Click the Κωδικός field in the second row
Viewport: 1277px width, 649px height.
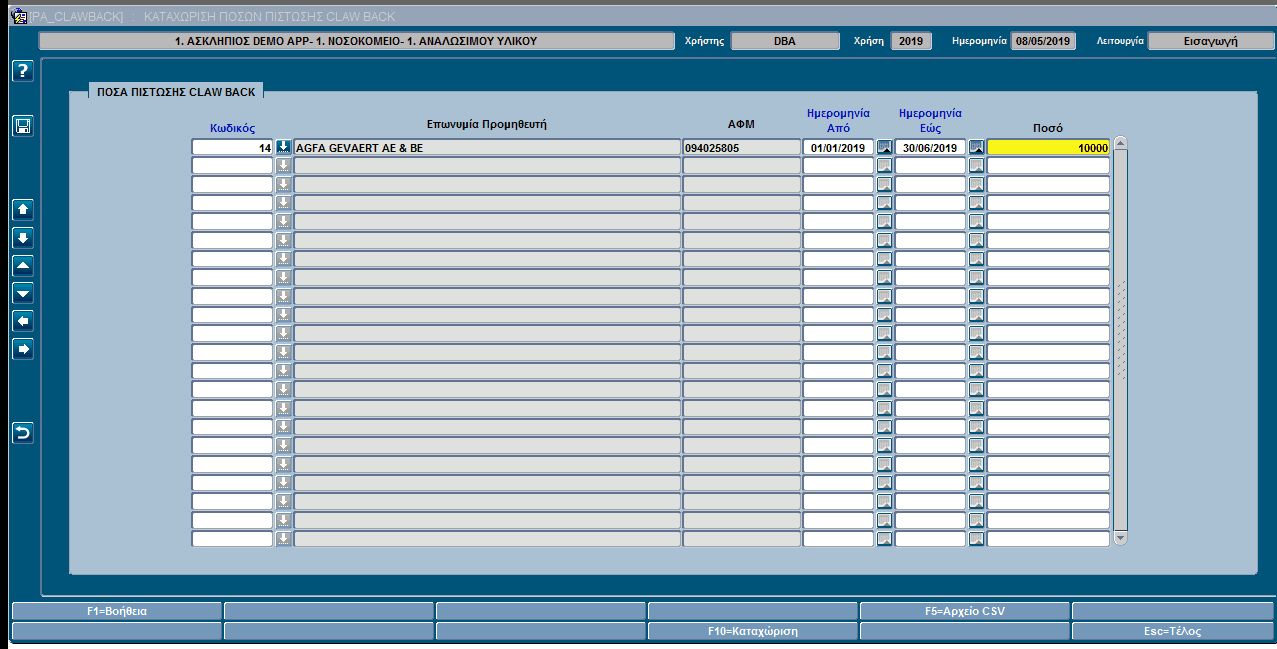pos(232,166)
